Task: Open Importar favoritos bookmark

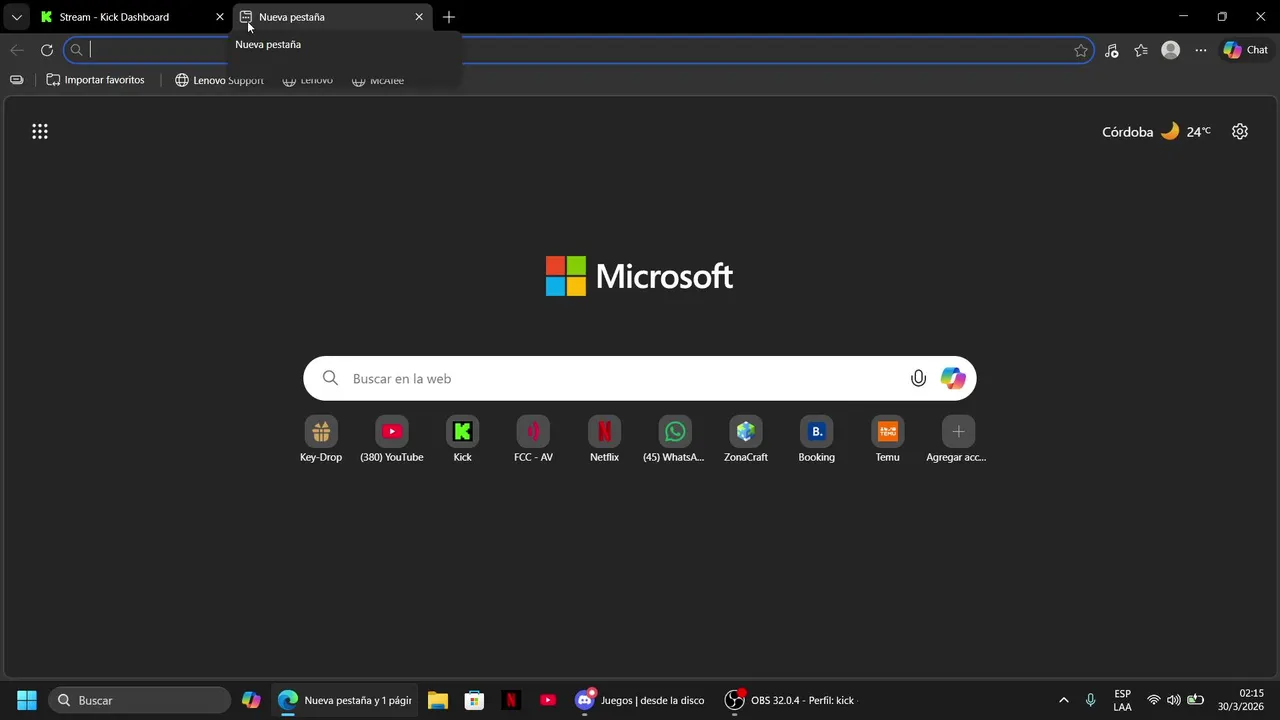Action: point(96,80)
